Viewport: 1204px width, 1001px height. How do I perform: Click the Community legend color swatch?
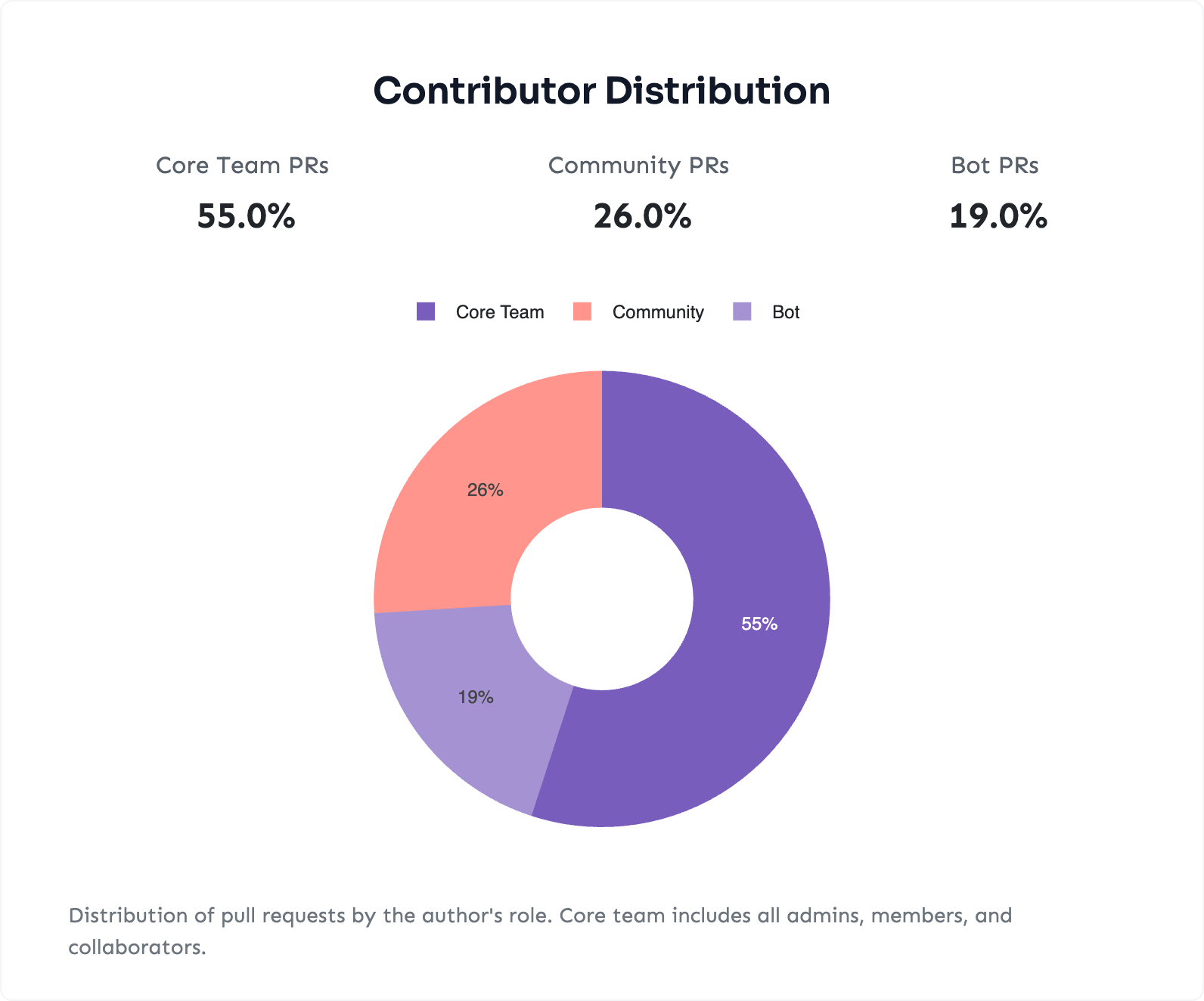[582, 311]
